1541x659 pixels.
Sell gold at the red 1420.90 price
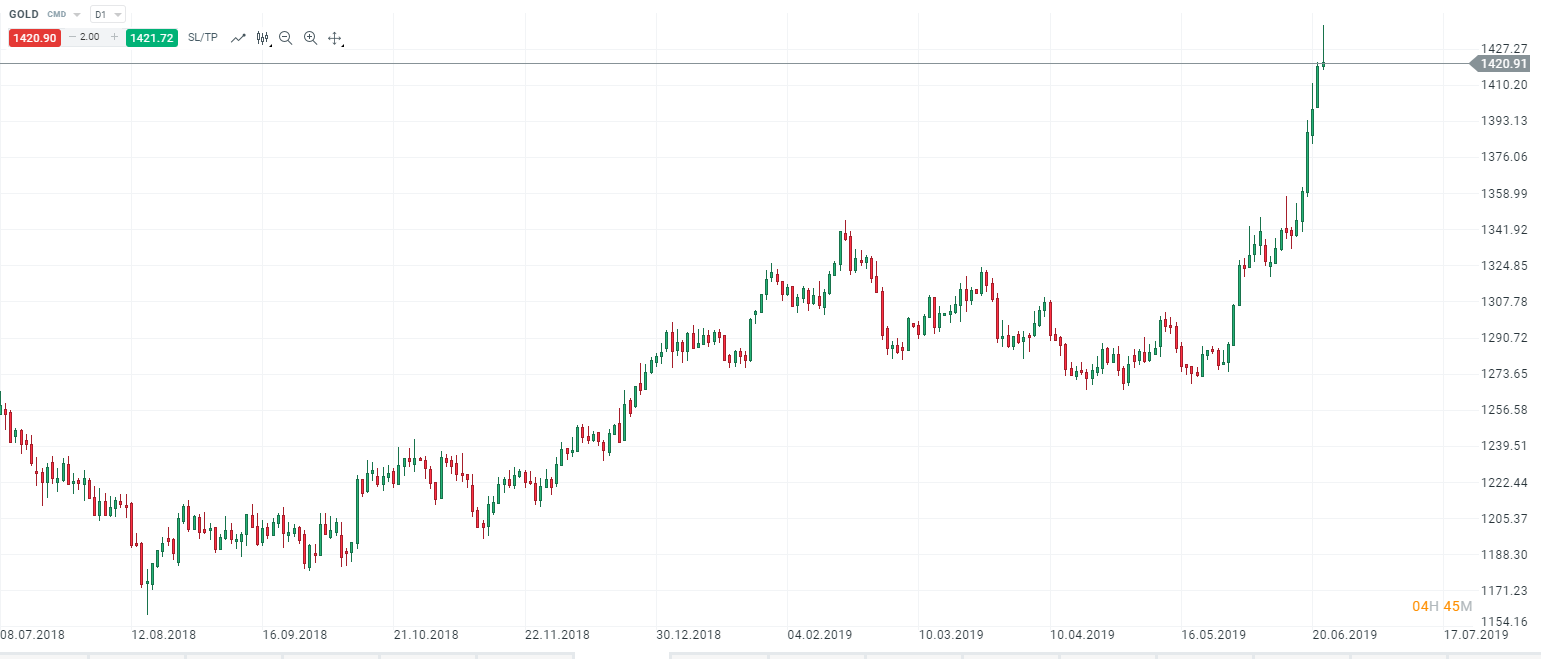(x=35, y=38)
